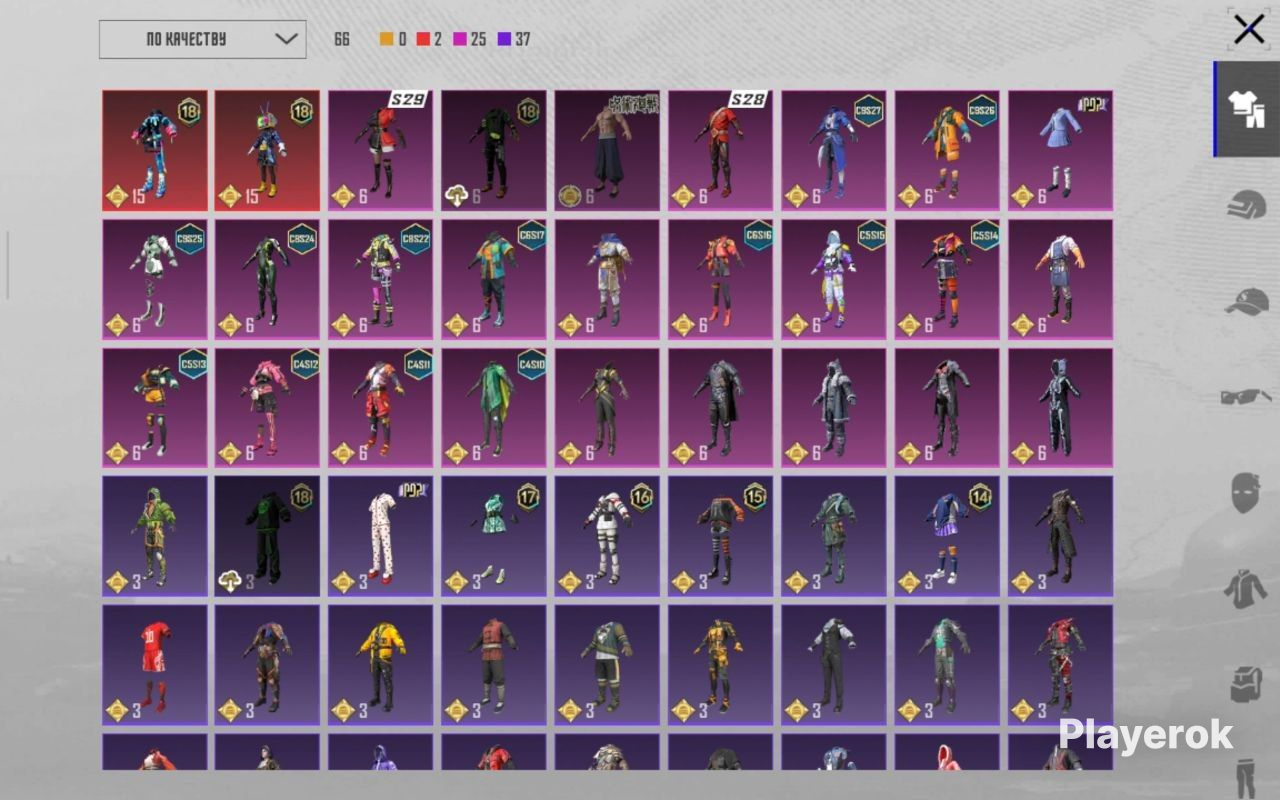Select the outfit tagged S29

[x=381, y=150]
